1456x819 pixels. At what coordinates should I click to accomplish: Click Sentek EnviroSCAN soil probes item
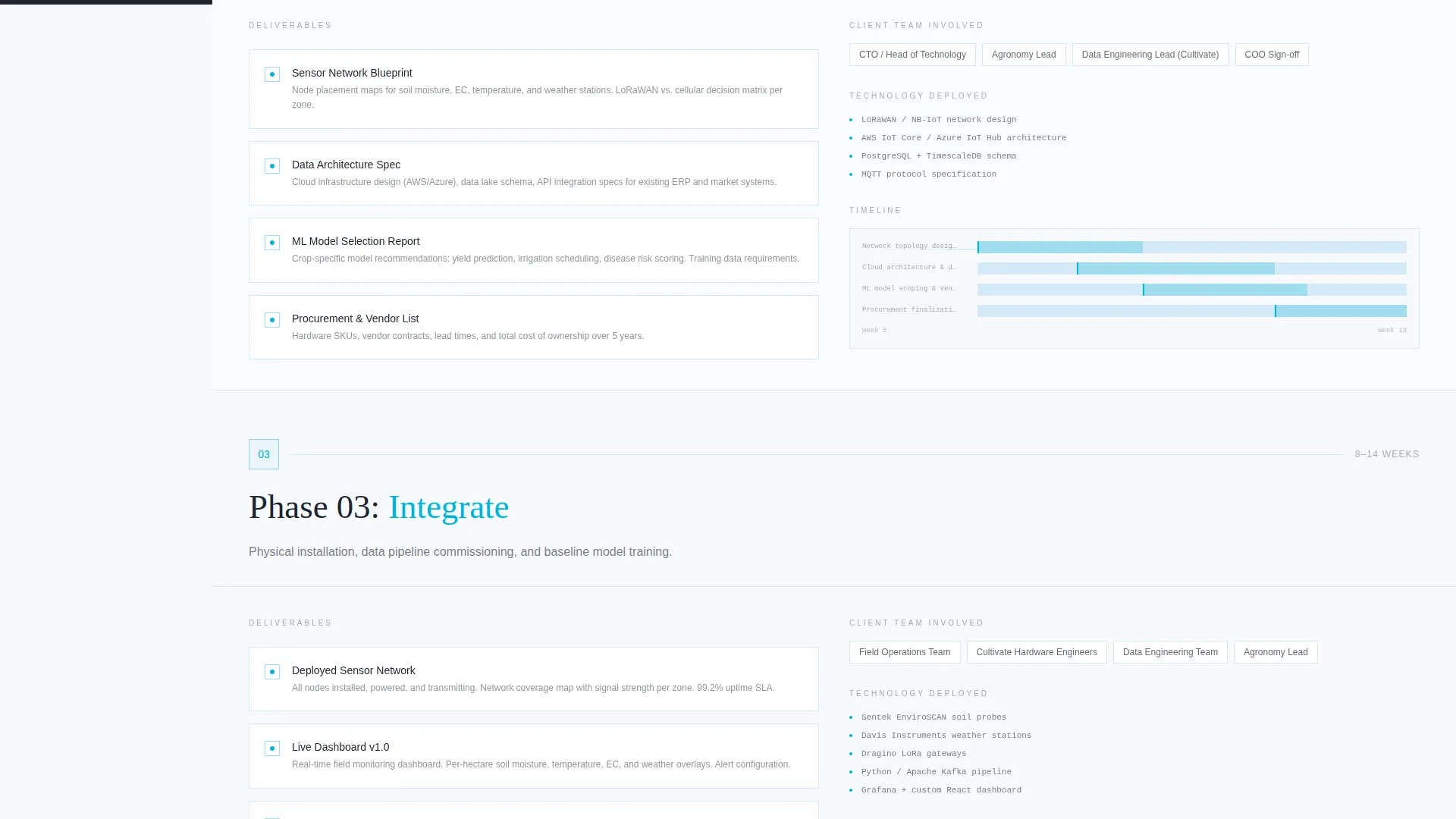[x=934, y=717]
